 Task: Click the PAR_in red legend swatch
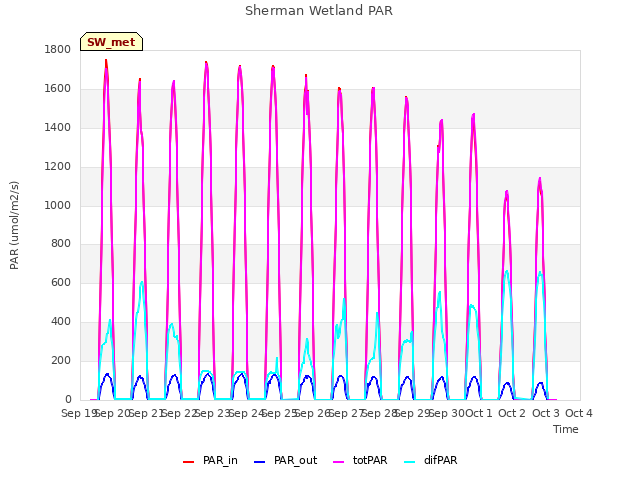coord(188,462)
